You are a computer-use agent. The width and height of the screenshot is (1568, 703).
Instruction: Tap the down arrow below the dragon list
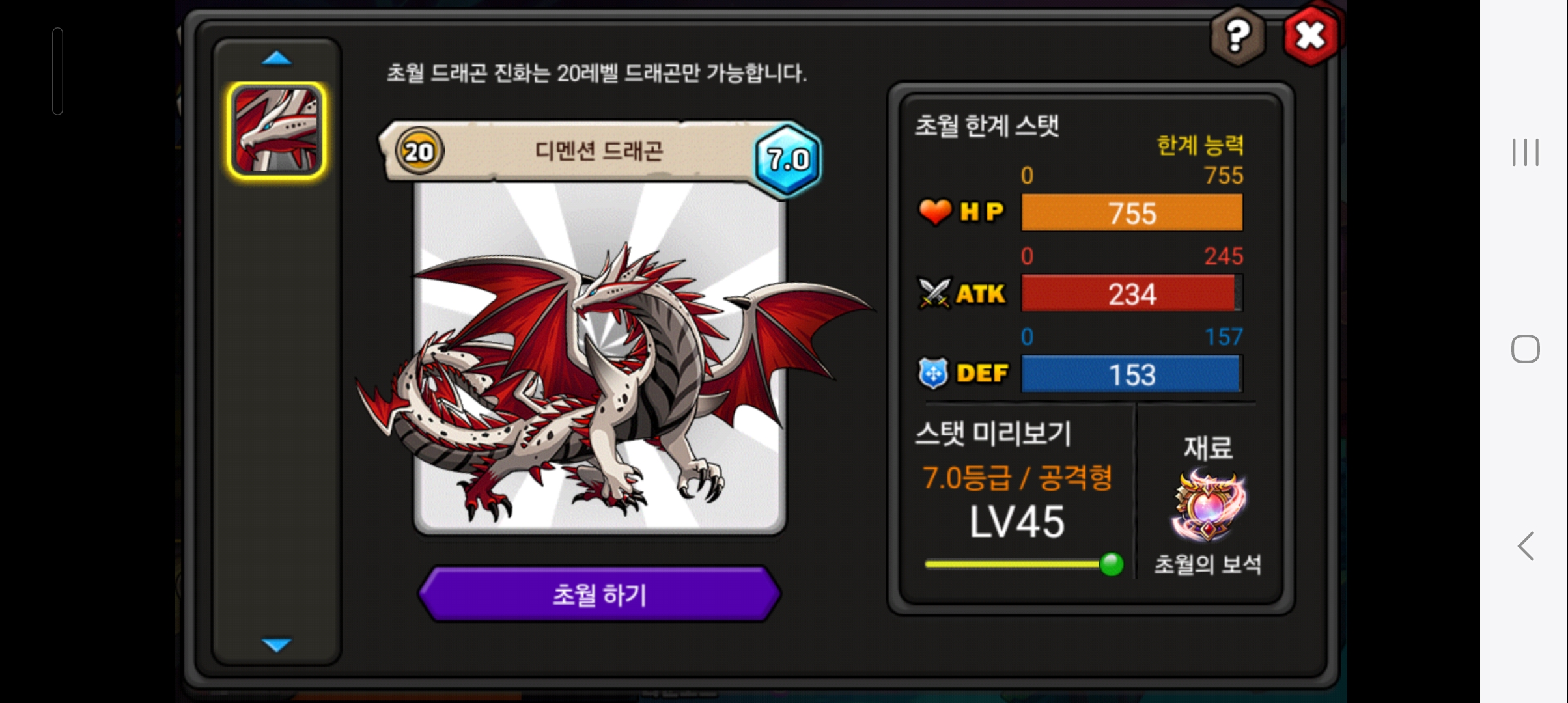[x=276, y=644]
